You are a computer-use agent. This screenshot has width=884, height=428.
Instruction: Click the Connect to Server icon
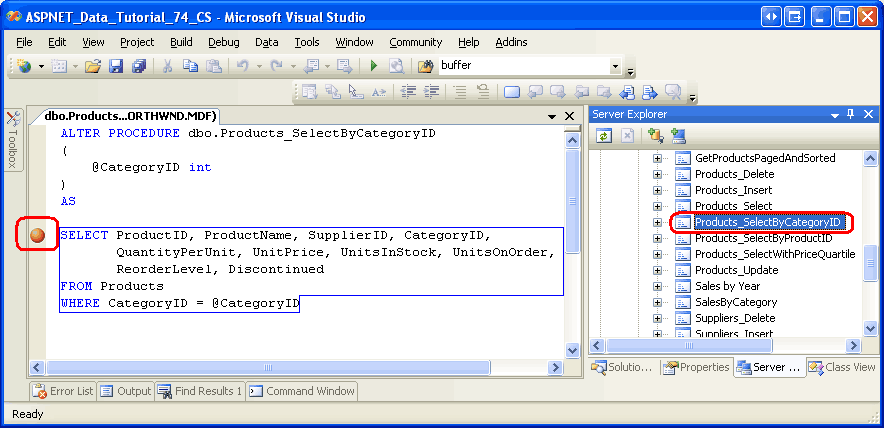pyautogui.click(x=678, y=136)
